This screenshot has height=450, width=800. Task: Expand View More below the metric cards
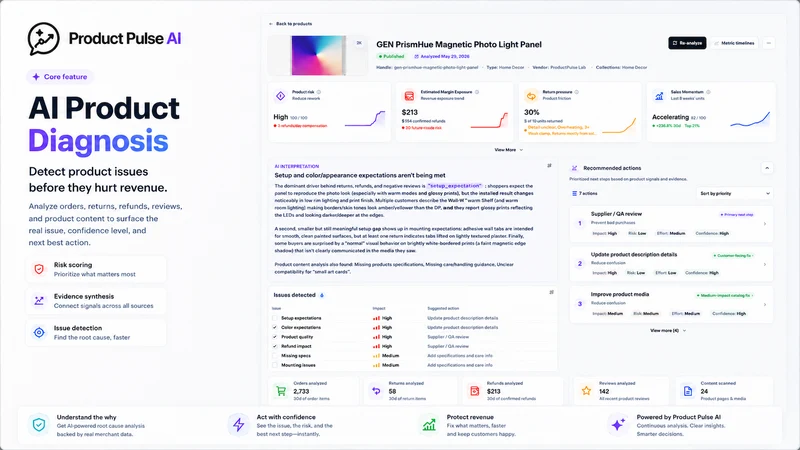[x=508, y=150]
